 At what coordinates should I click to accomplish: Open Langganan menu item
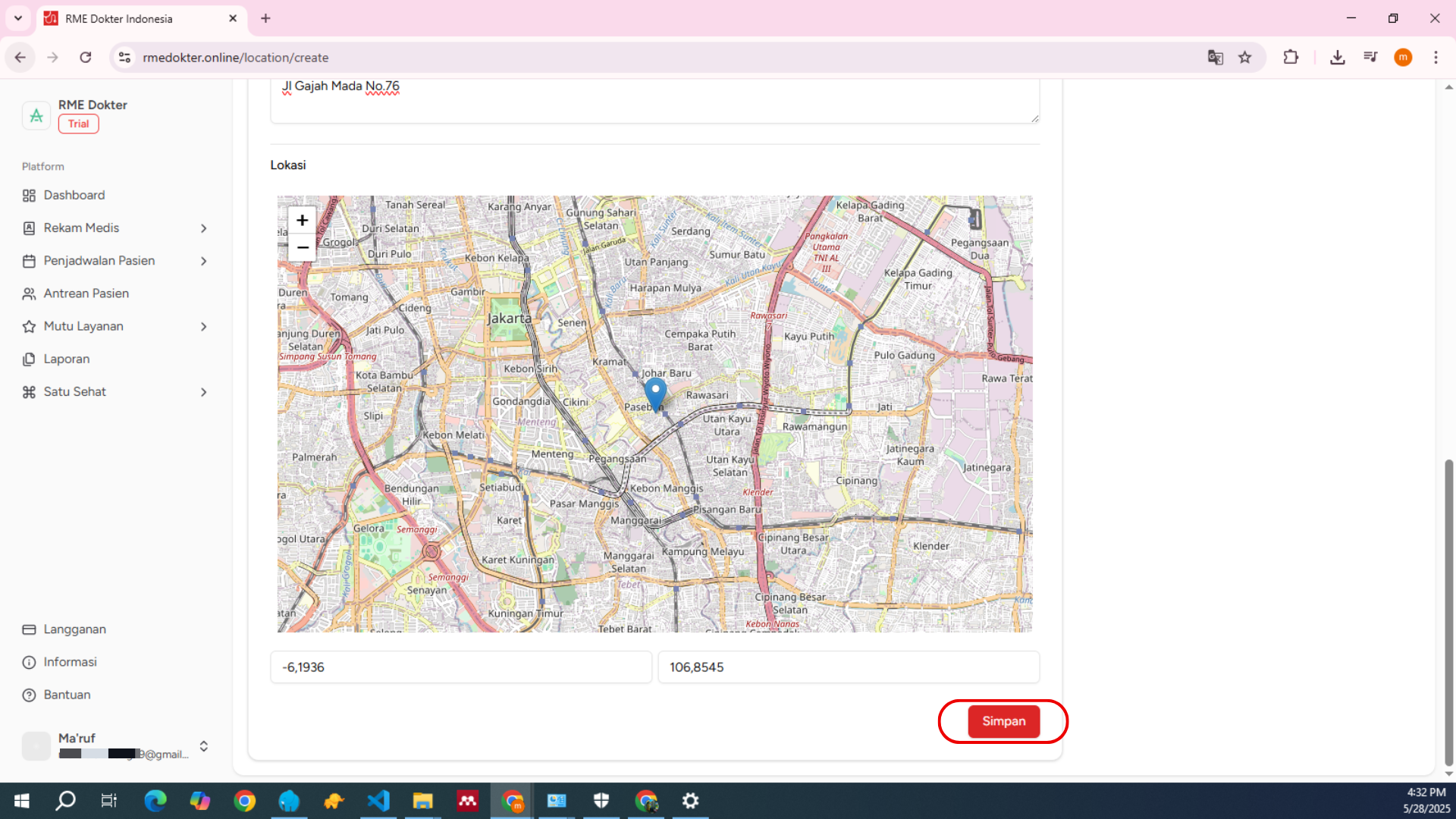click(74, 629)
